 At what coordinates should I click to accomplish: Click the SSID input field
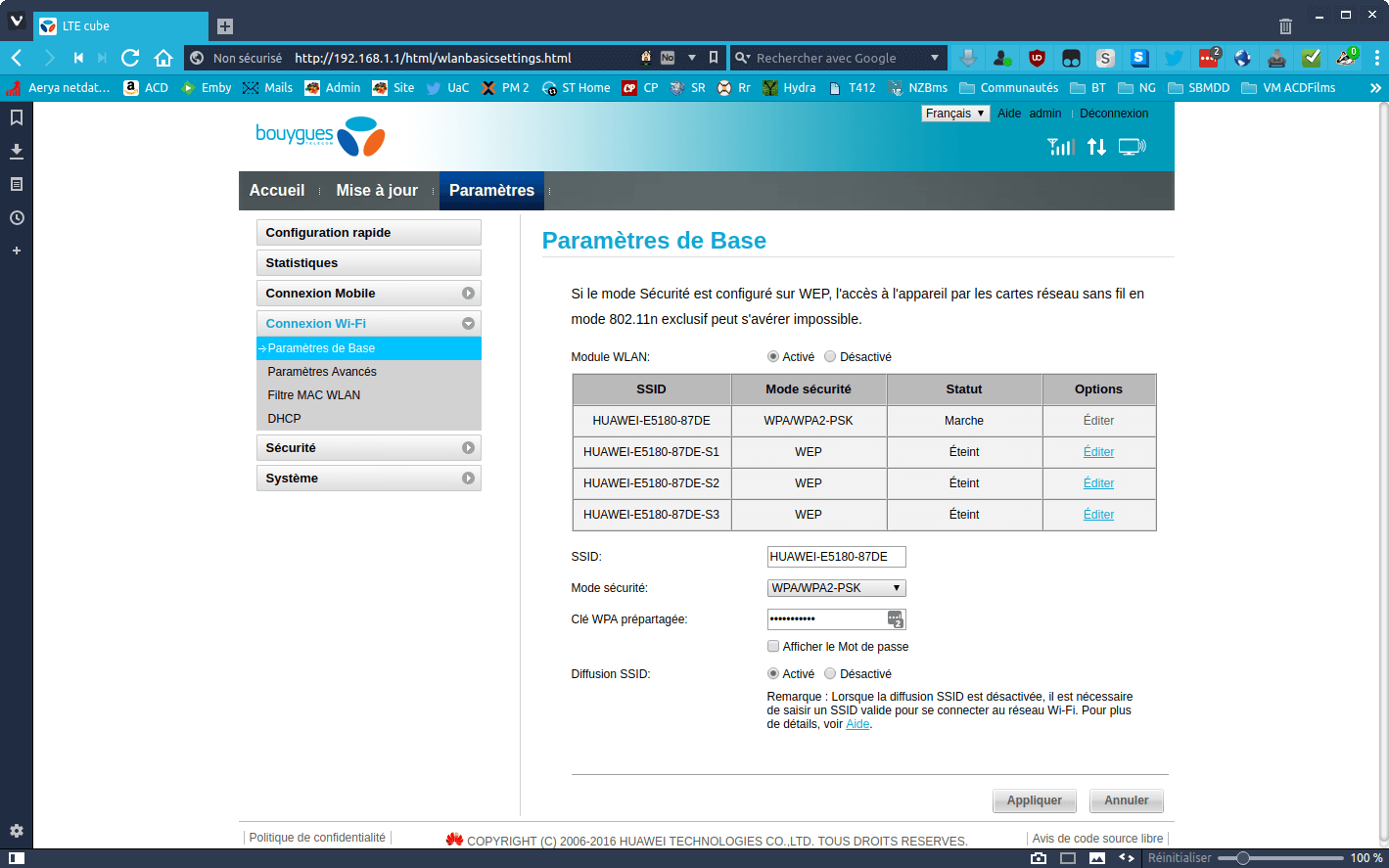(x=837, y=557)
